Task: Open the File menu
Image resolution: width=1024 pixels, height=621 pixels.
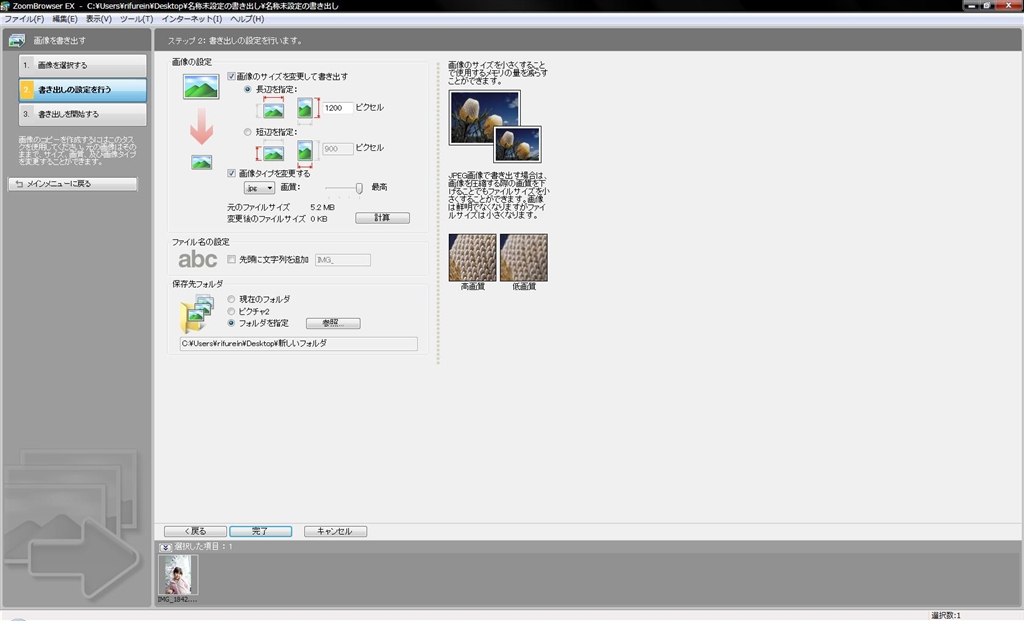Action: 24,19
